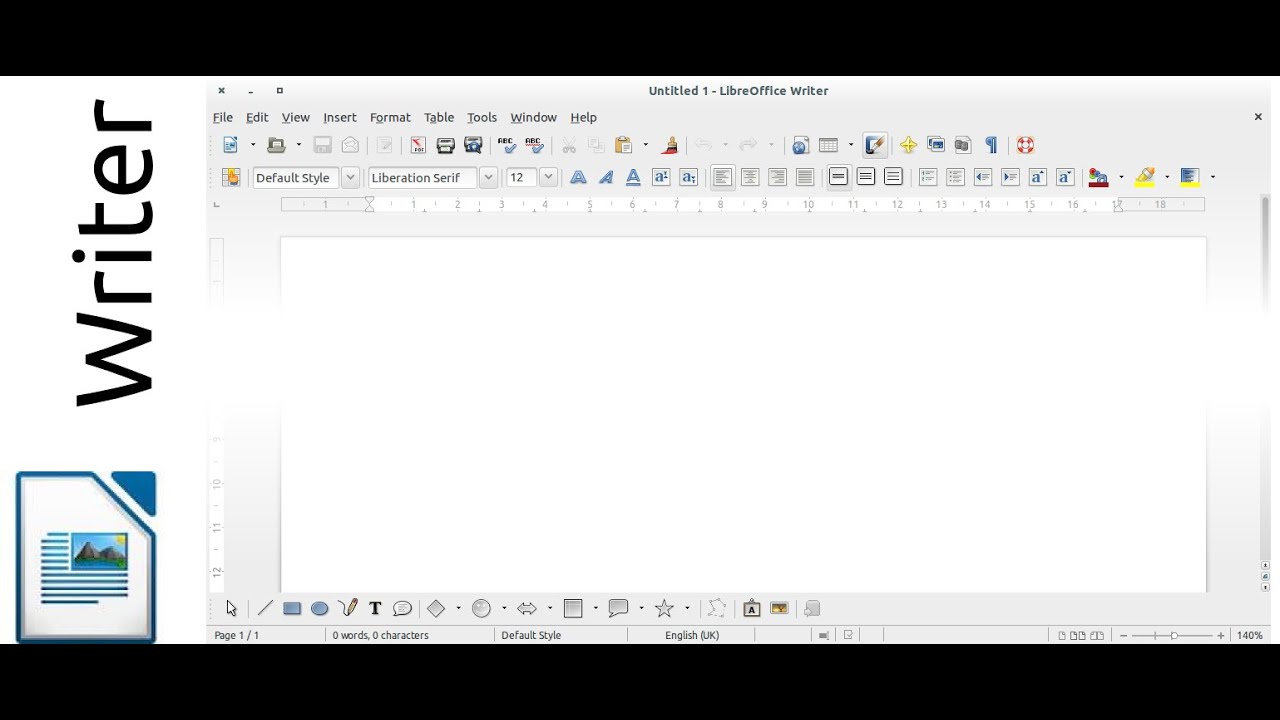Toggle Nonprinting Characters pilcrow
The image size is (1280, 720).
(x=991, y=145)
